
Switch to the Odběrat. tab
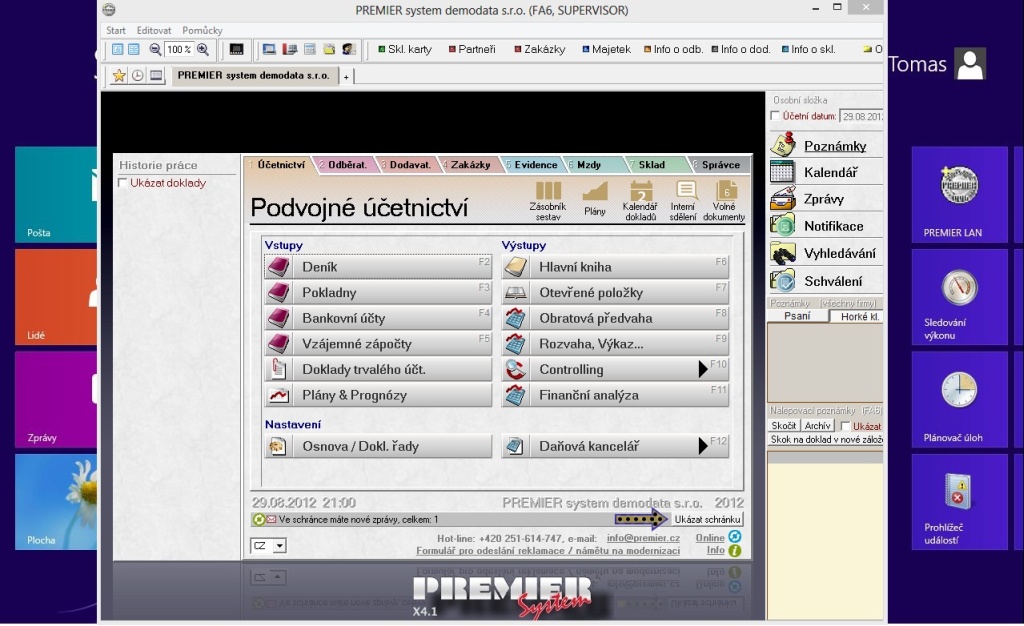[347, 164]
